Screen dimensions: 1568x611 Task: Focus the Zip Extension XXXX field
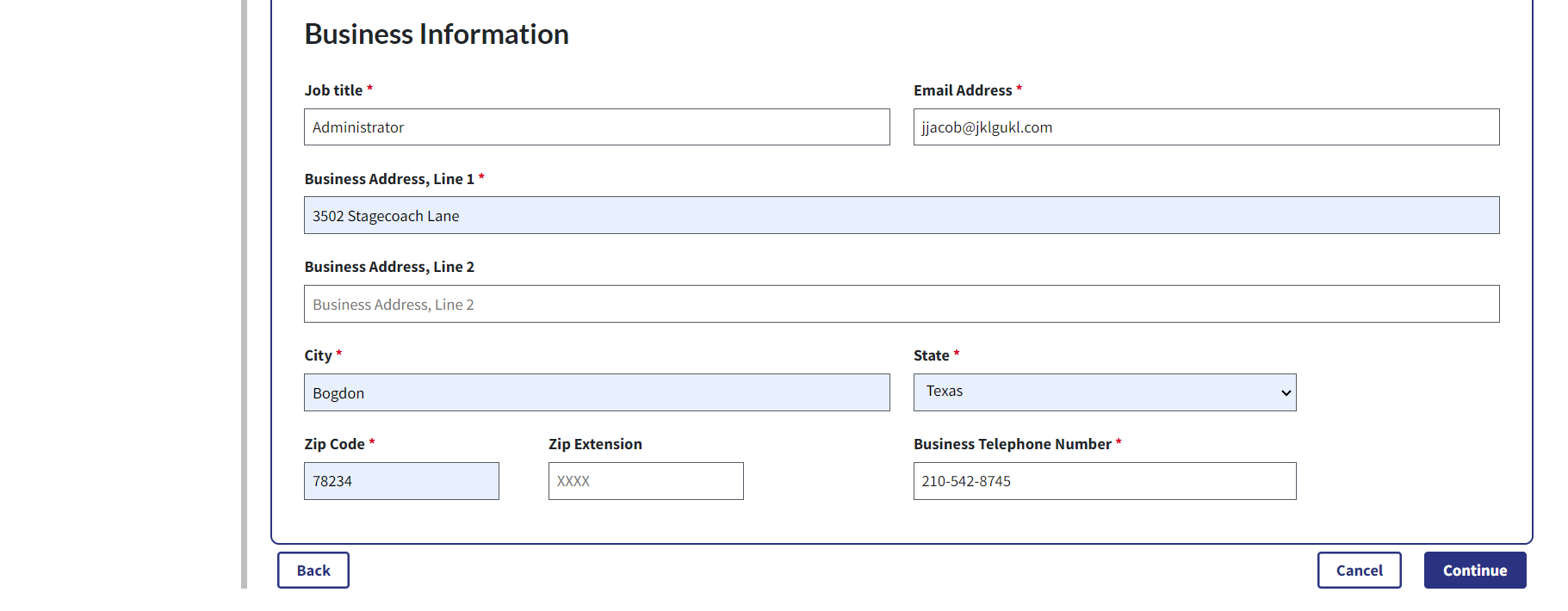point(646,481)
